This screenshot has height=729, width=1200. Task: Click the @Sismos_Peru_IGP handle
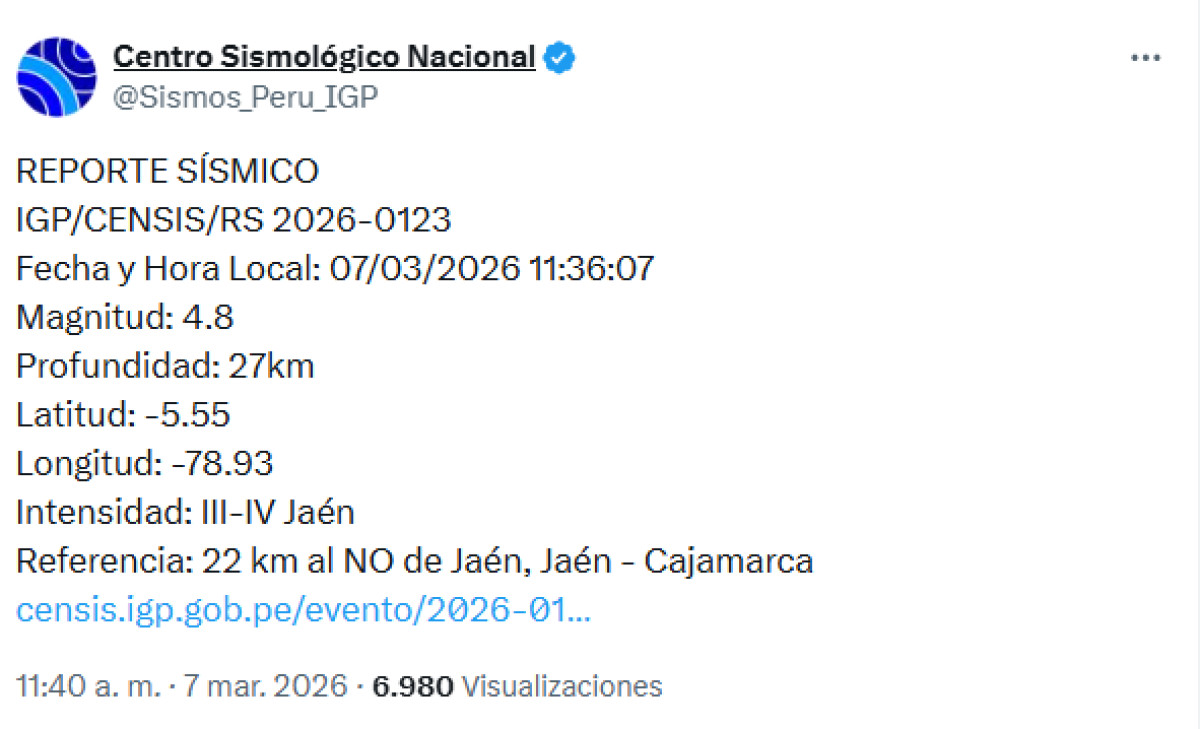(x=246, y=97)
